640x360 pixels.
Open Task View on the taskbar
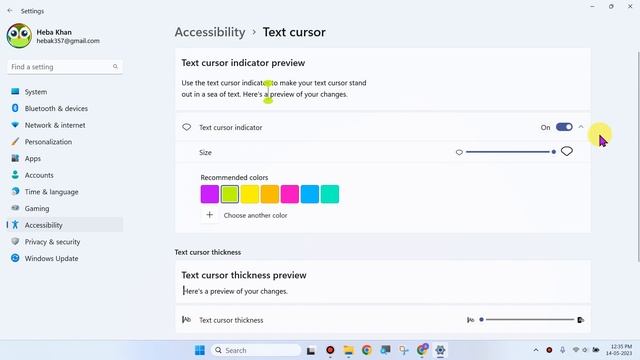tap(311, 350)
